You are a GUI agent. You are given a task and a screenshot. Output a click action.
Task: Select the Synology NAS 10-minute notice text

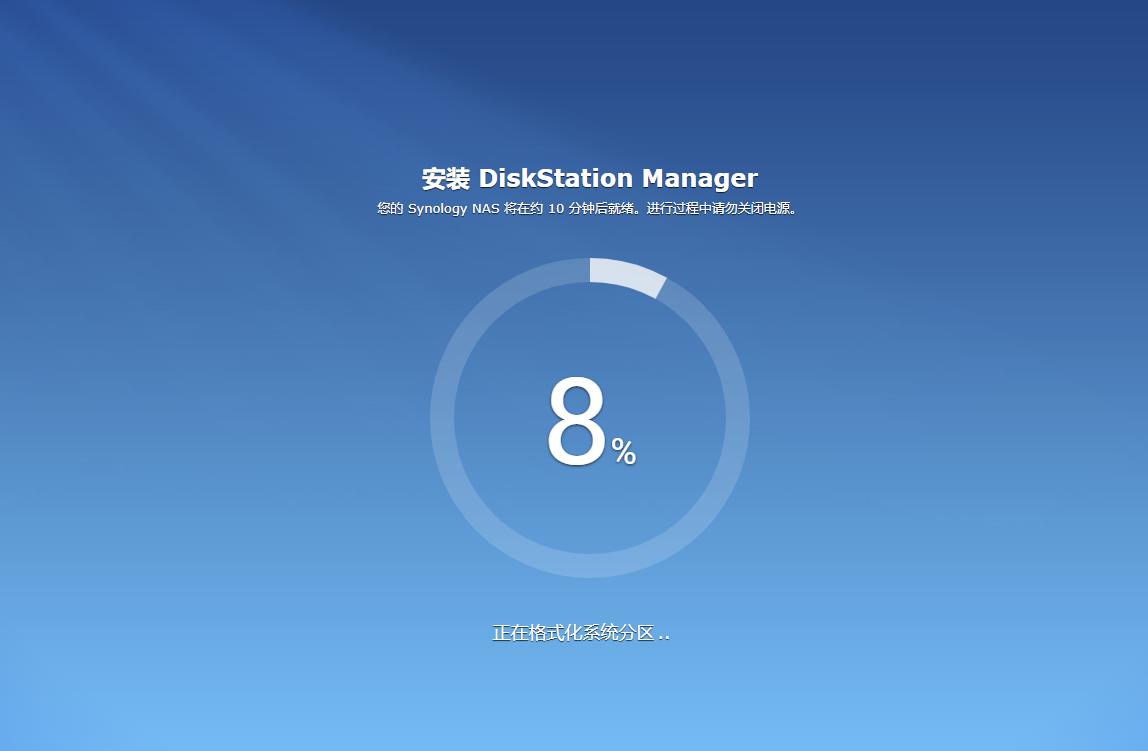point(588,209)
